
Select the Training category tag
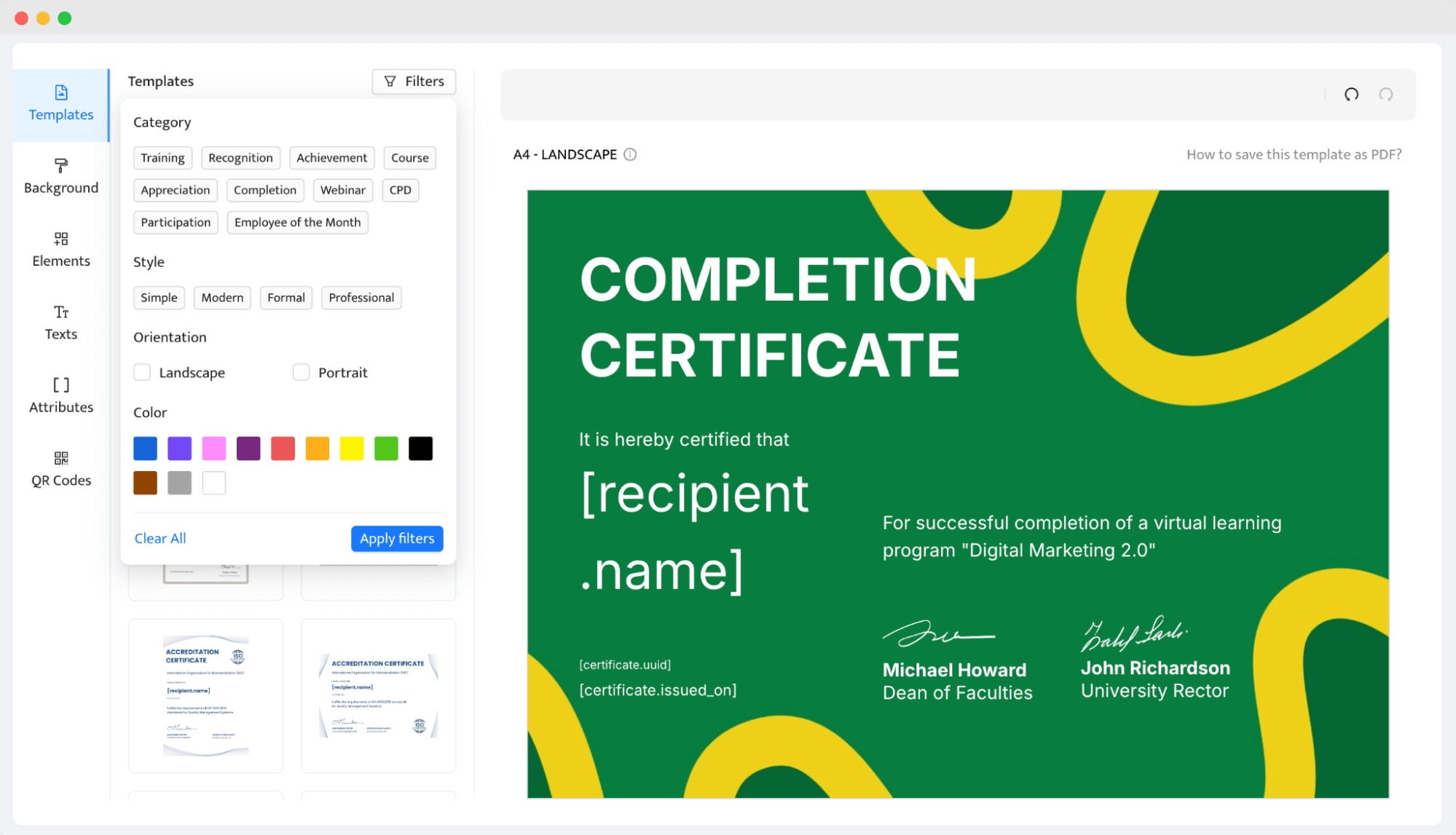(162, 158)
